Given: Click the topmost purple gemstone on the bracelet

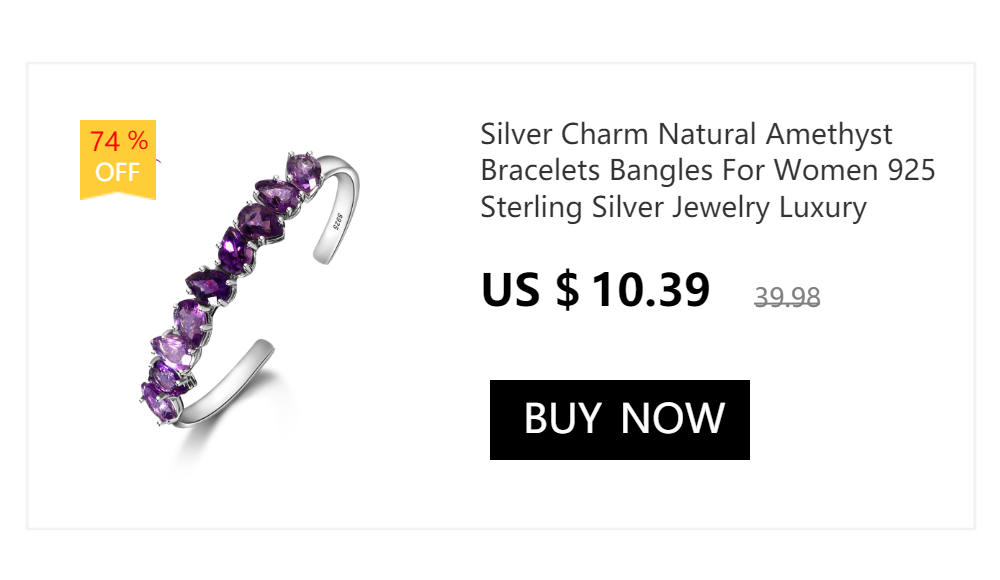Looking at the screenshot, I should (x=304, y=171).
